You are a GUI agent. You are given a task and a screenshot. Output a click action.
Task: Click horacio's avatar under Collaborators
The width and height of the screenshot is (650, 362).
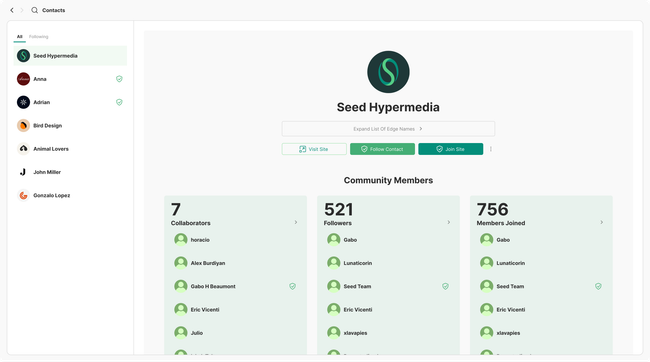[x=181, y=240]
